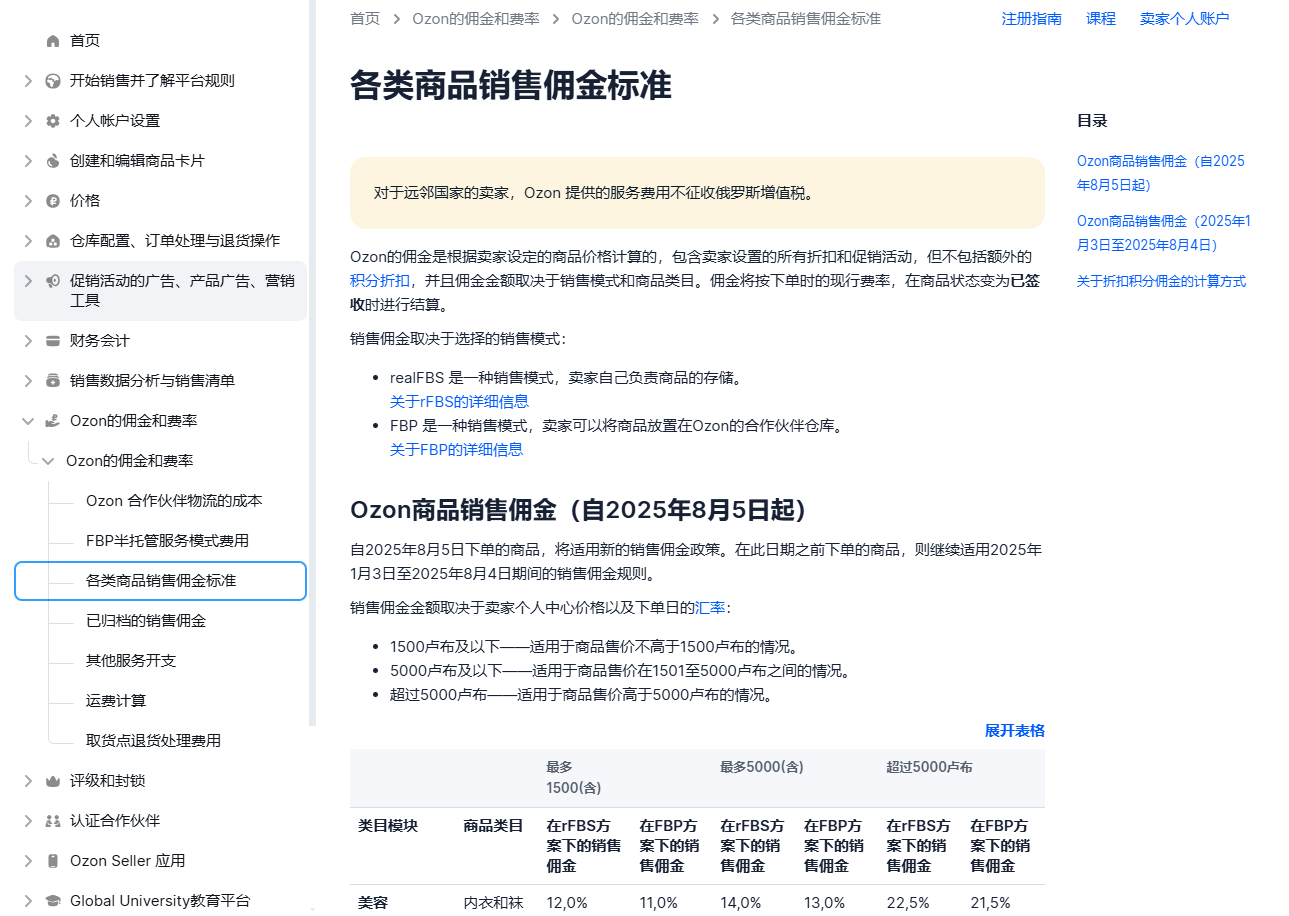Click the coin icon next to 价格
The height and width of the screenshot is (916, 1289).
53,201
